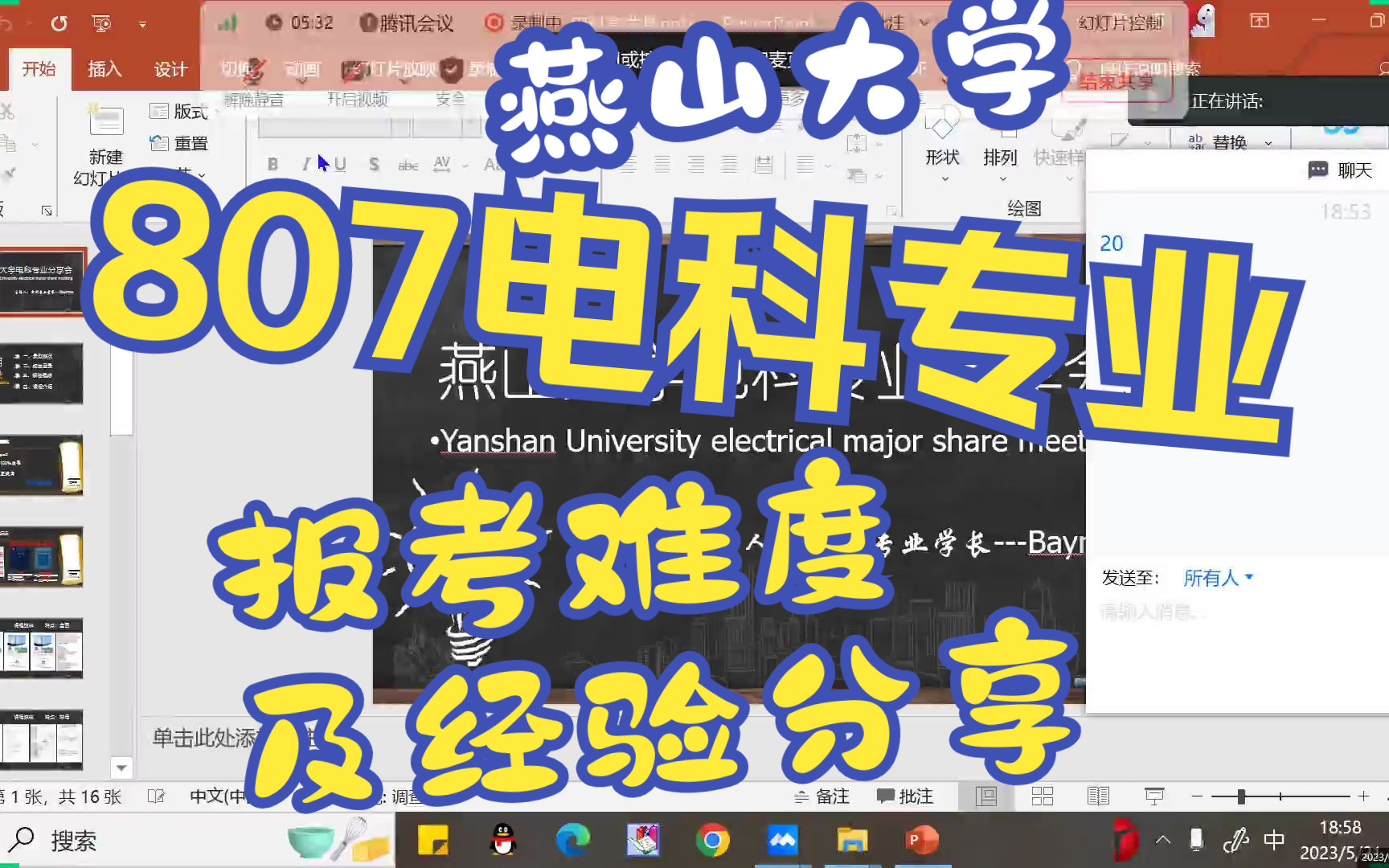The image size is (1389, 868).
Task: Switch to Normal view in status bar
Action: pos(986,796)
